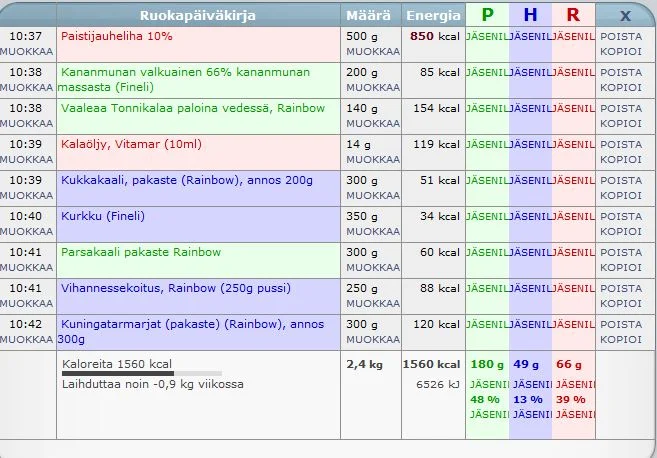Delete Kuningatarmarjat entry with POISTA
The height and width of the screenshot is (458, 657).
coord(621,324)
